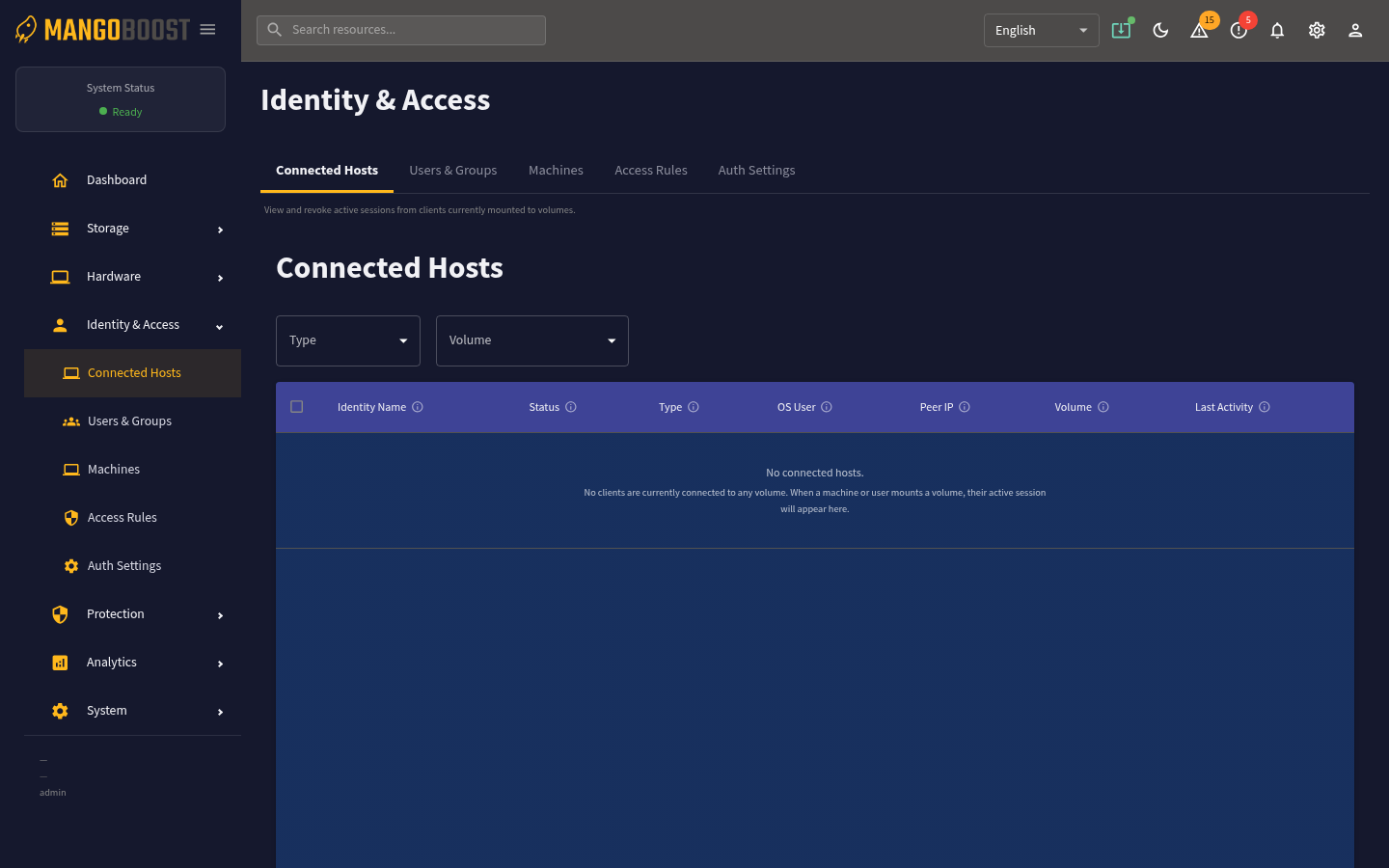The image size is (1389, 868).
Task: Open Auth Settings sidebar link
Action: pyautogui.click(x=132, y=566)
